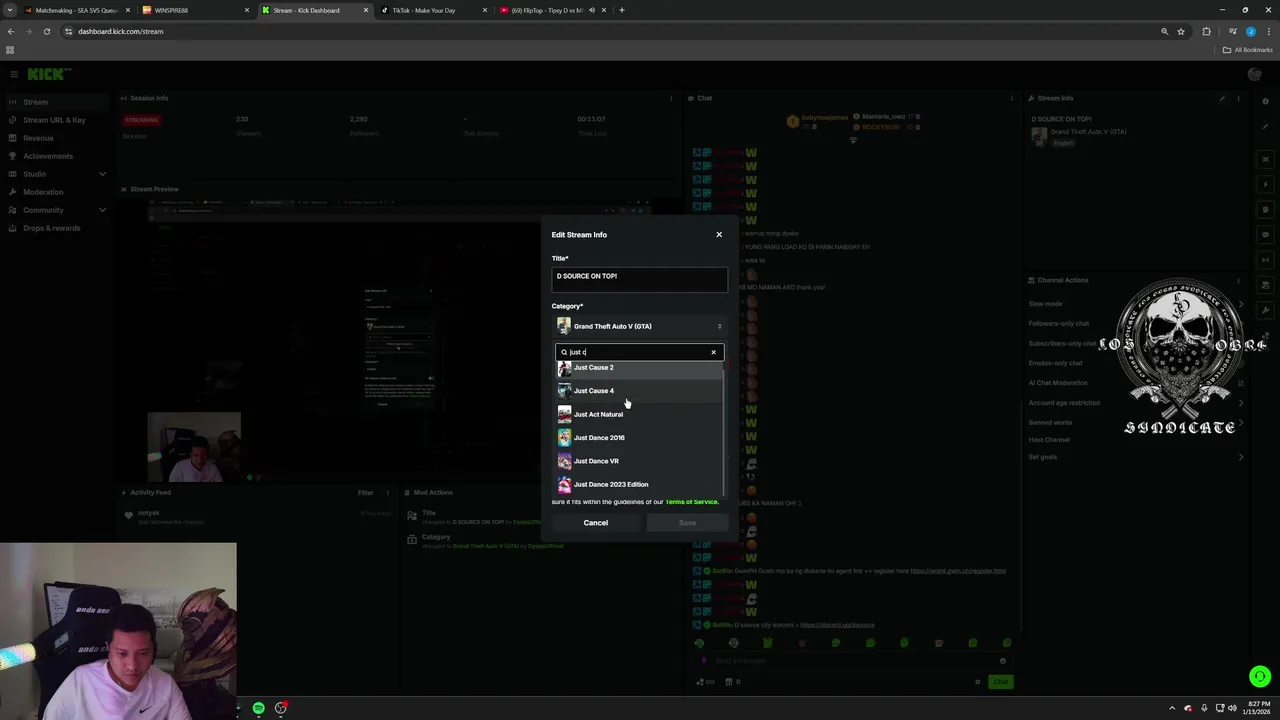Click the stream Title text field
The image size is (1280, 720).
click(x=639, y=279)
